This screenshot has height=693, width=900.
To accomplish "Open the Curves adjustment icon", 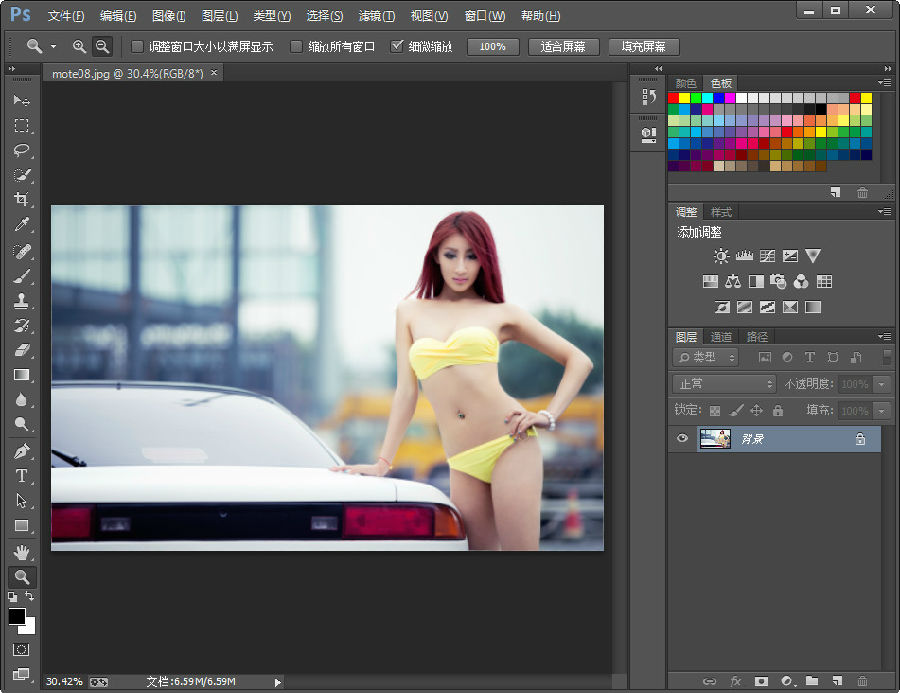I will click(x=768, y=256).
